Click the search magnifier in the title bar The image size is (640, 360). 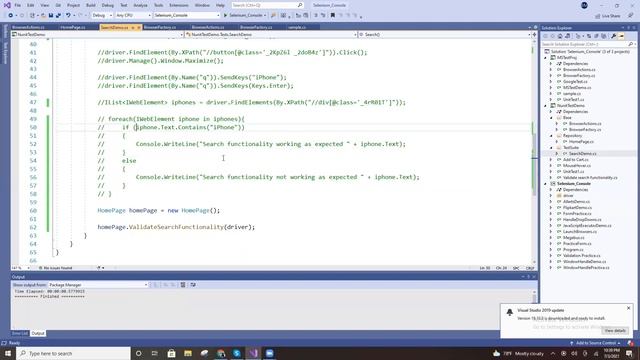300,5
